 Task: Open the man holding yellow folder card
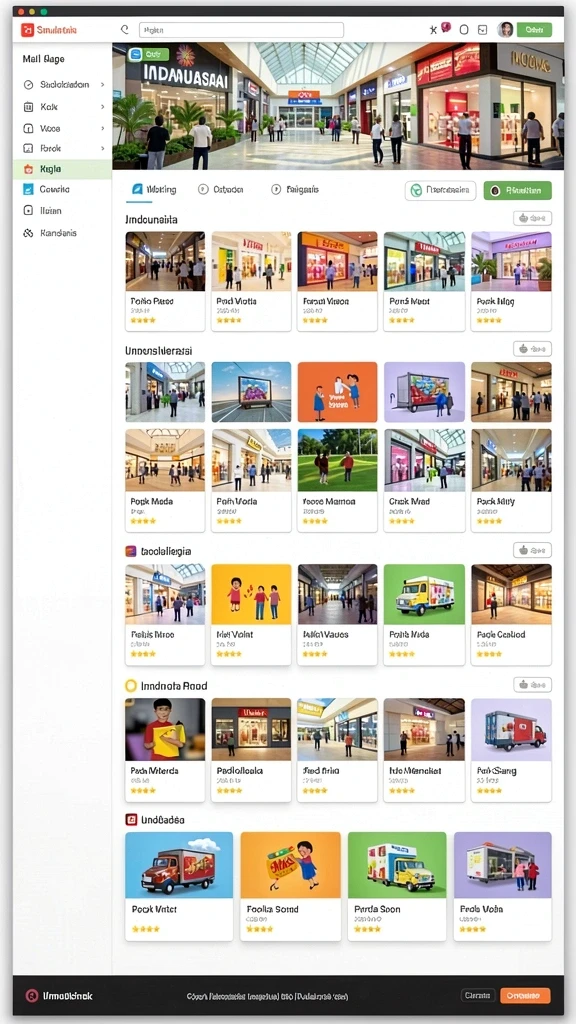click(165, 749)
